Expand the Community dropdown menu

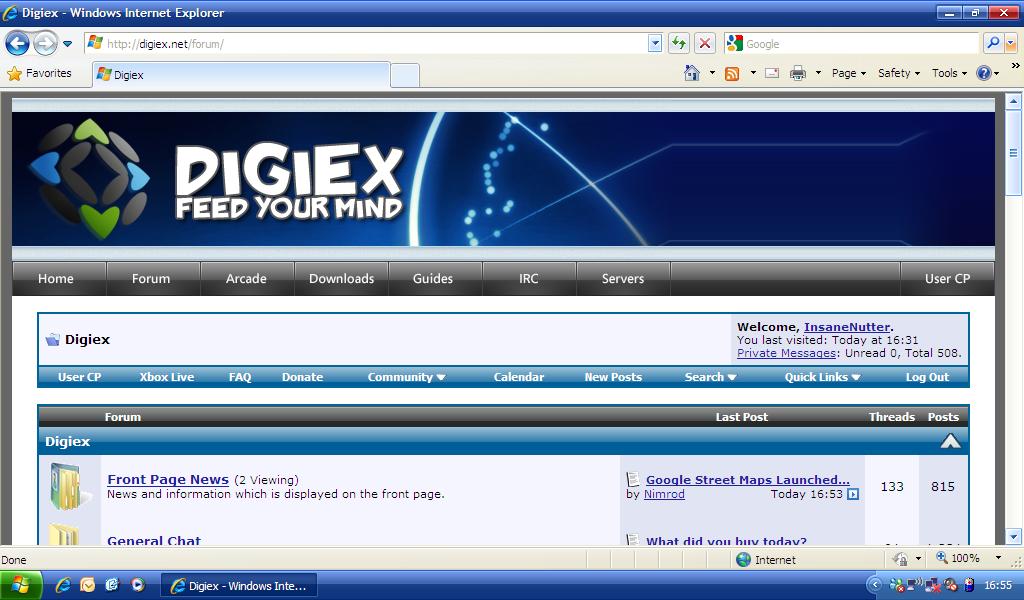[x=406, y=377]
